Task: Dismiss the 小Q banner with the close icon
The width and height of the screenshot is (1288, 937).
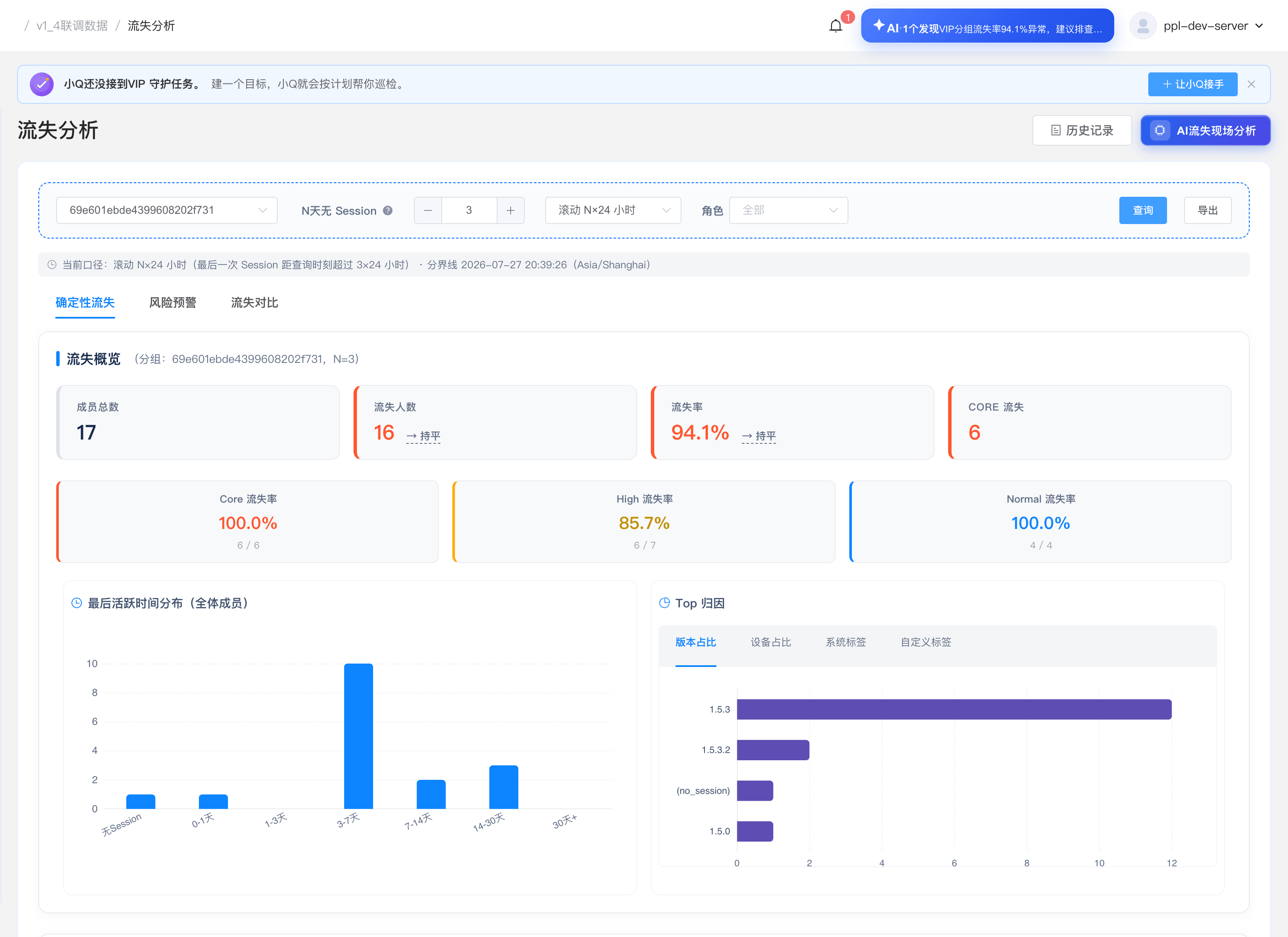Action: pos(1251,84)
